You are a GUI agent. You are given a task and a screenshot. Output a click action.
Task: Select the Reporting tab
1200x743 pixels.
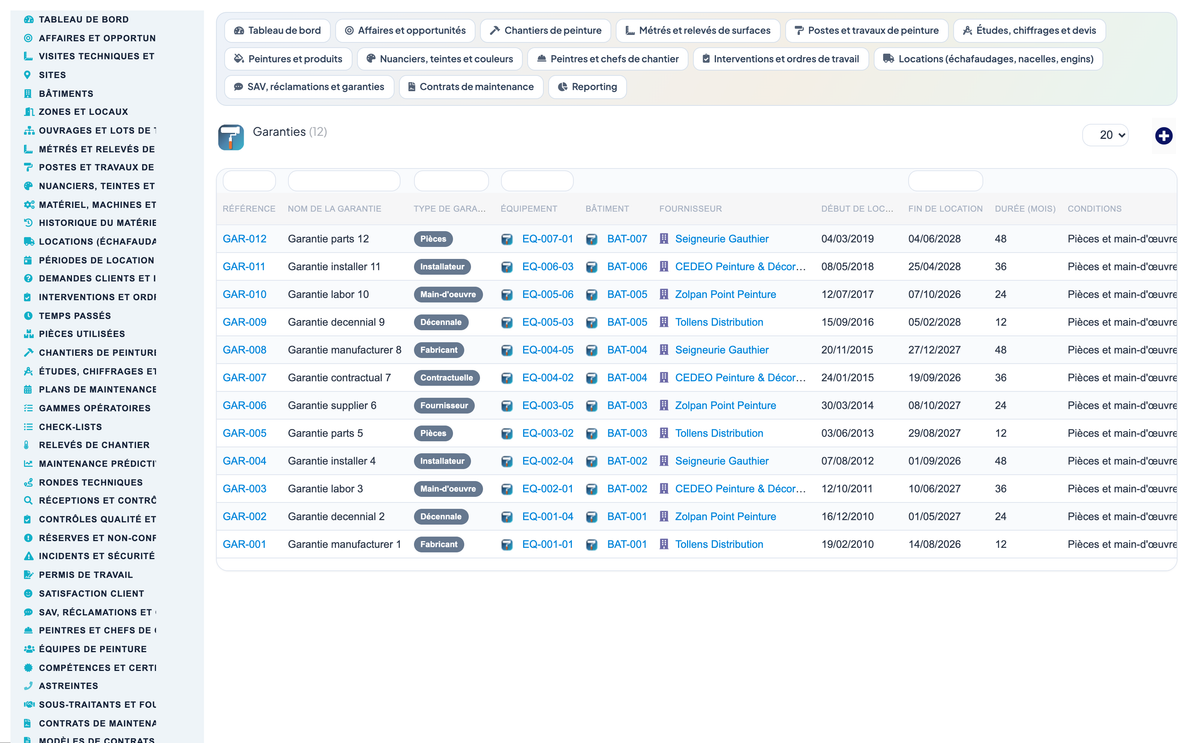tap(587, 87)
